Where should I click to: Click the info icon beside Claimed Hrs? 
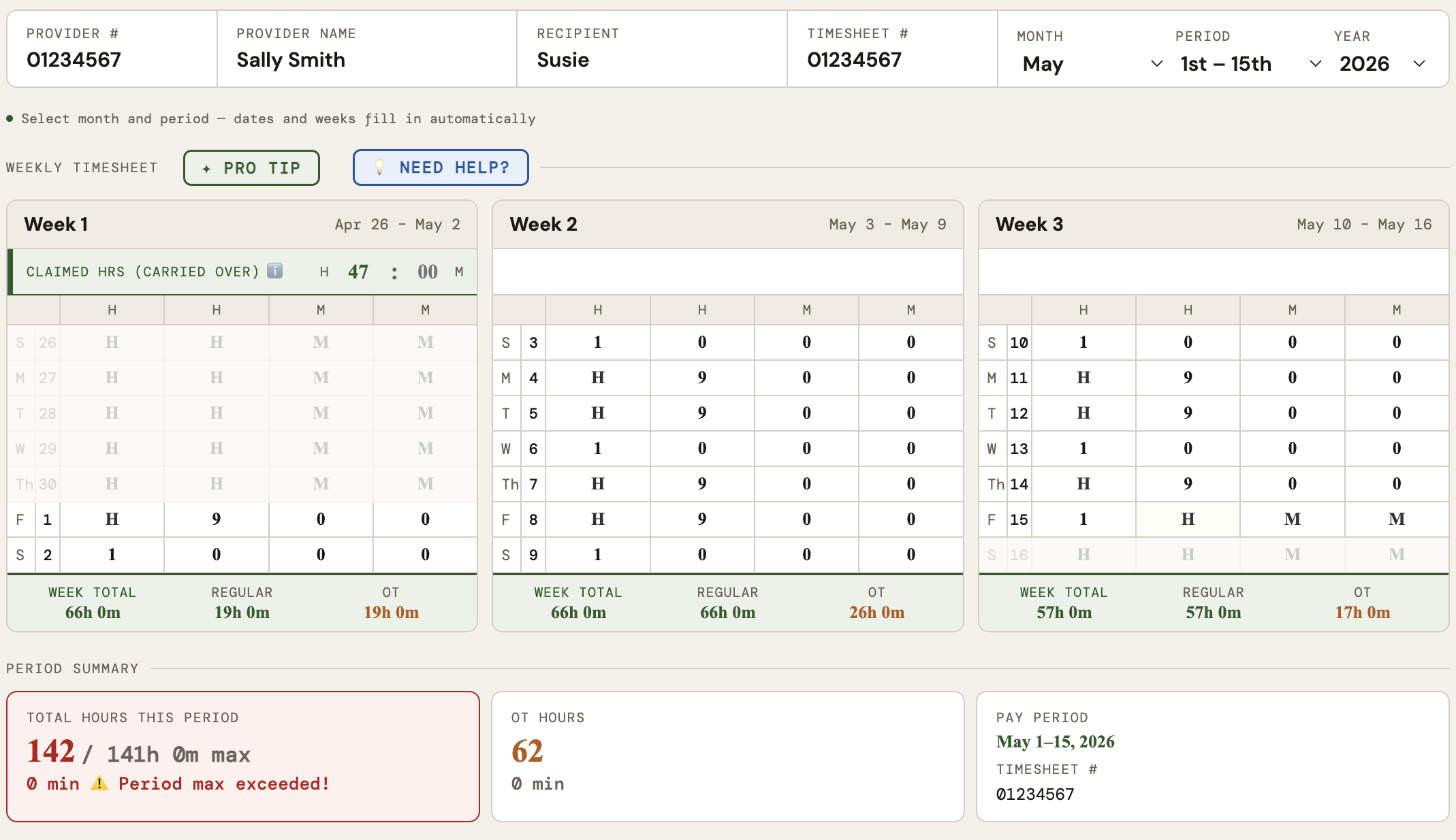(x=274, y=271)
